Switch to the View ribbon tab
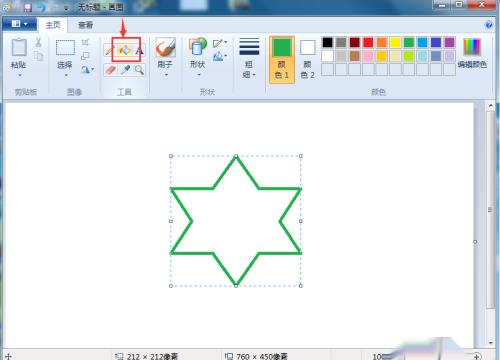Image resolution: width=500 pixels, height=360 pixels. point(85,25)
